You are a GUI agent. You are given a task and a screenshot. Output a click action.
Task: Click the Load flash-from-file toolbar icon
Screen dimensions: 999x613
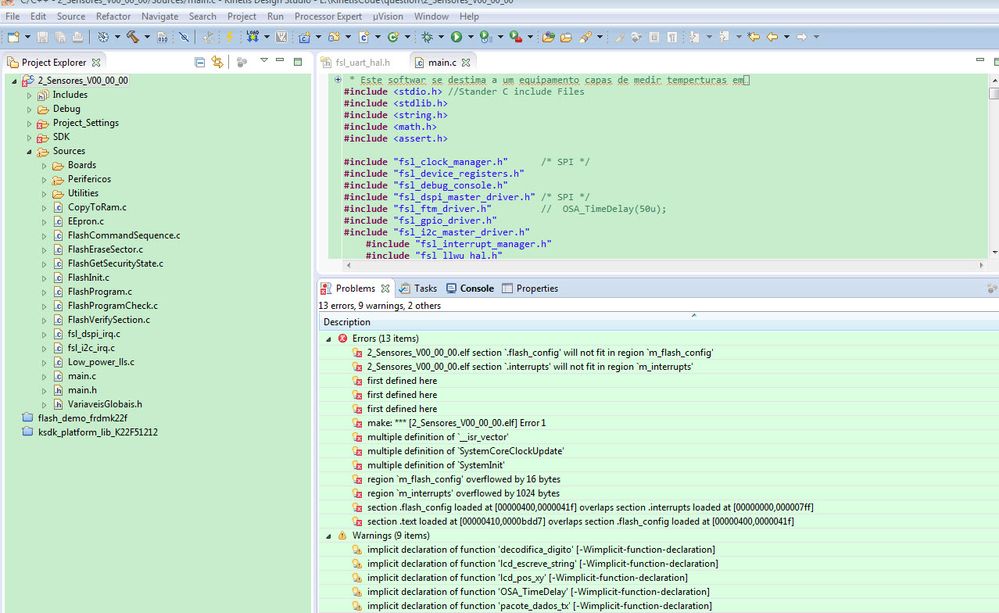253,37
